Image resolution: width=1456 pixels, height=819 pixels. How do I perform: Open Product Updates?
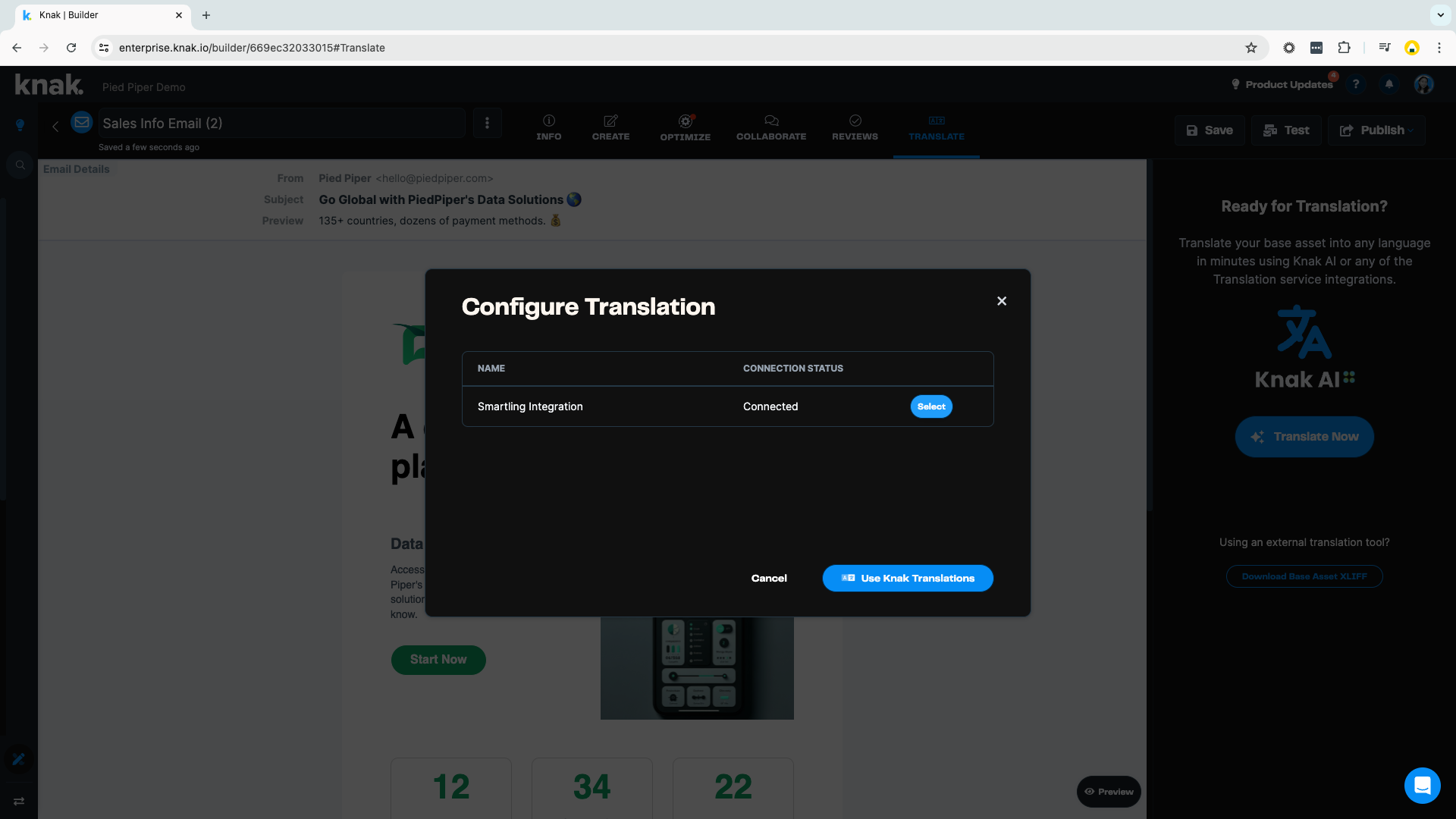click(x=1282, y=84)
